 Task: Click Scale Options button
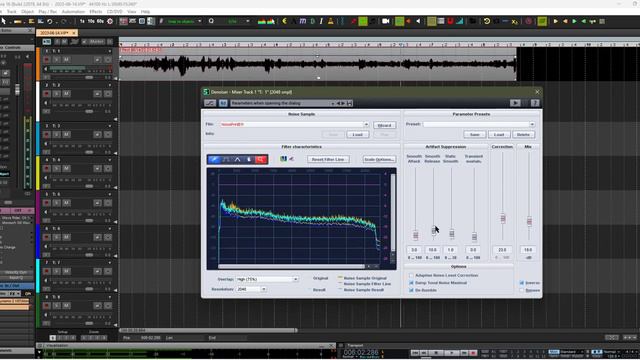click(x=379, y=159)
